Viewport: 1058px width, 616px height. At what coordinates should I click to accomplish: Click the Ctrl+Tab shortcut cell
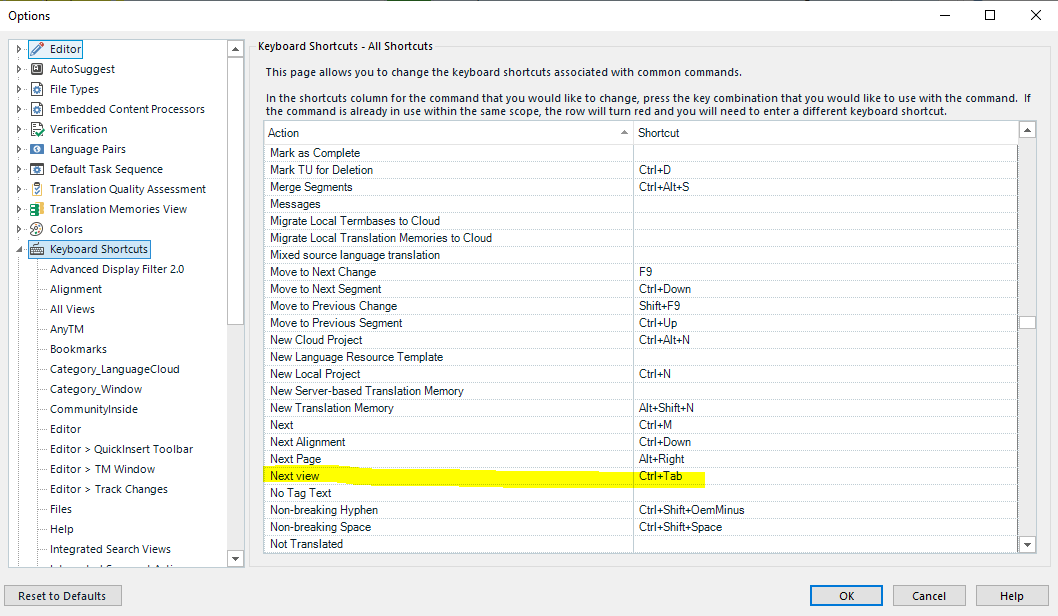[825, 476]
